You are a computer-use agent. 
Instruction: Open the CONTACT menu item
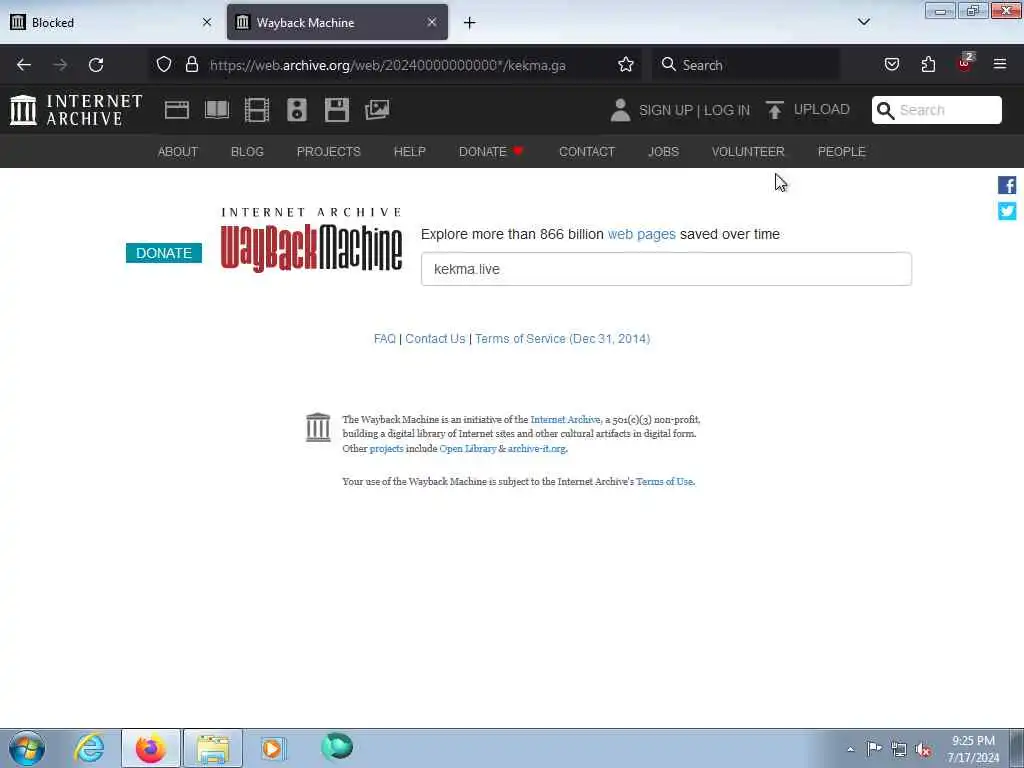pyautogui.click(x=587, y=152)
